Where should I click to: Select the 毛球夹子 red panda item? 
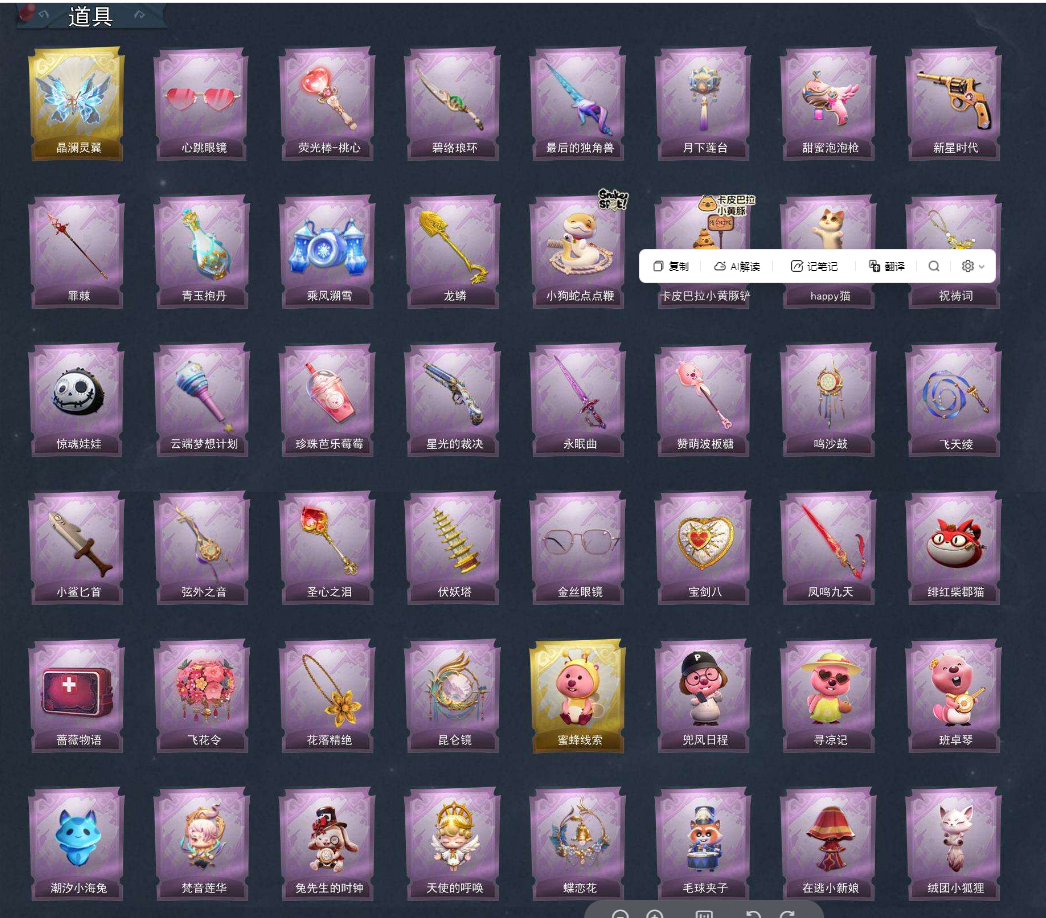tap(703, 844)
